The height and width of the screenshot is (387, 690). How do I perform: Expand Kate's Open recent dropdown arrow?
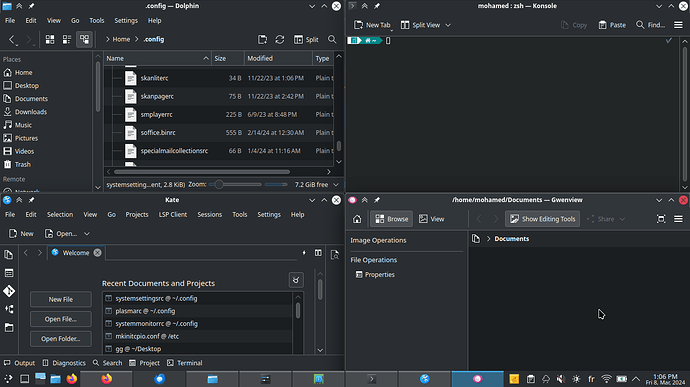[87, 233]
